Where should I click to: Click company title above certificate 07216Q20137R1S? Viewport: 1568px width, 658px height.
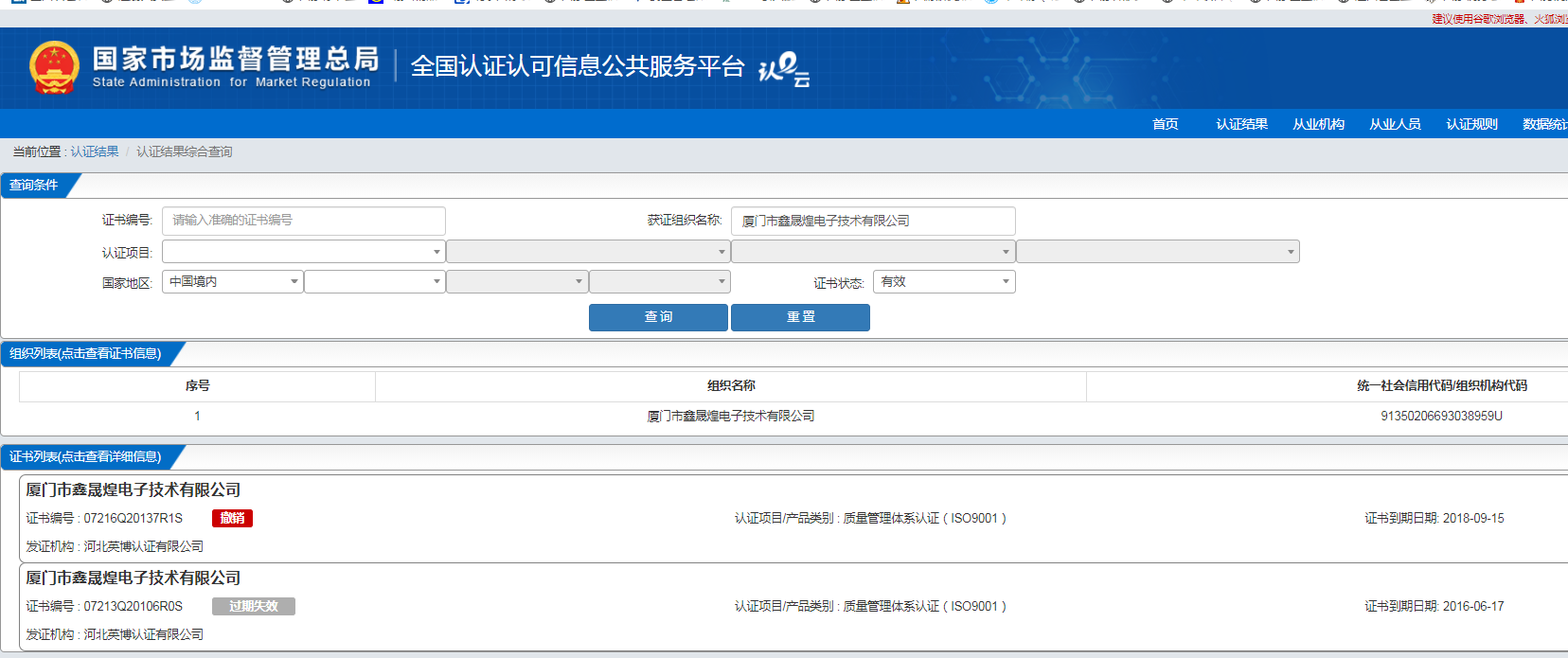pyautogui.click(x=134, y=490)
